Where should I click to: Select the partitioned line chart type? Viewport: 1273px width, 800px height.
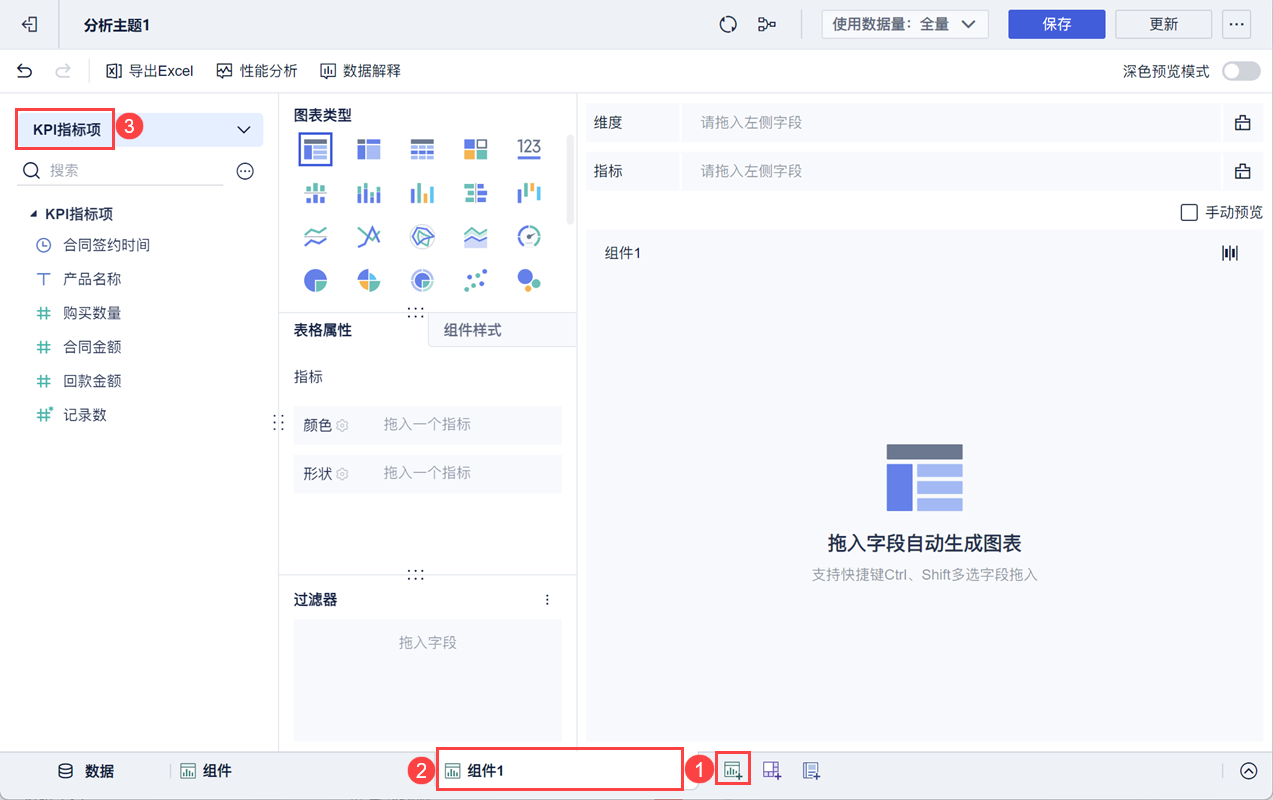click(x=315, y=237)
